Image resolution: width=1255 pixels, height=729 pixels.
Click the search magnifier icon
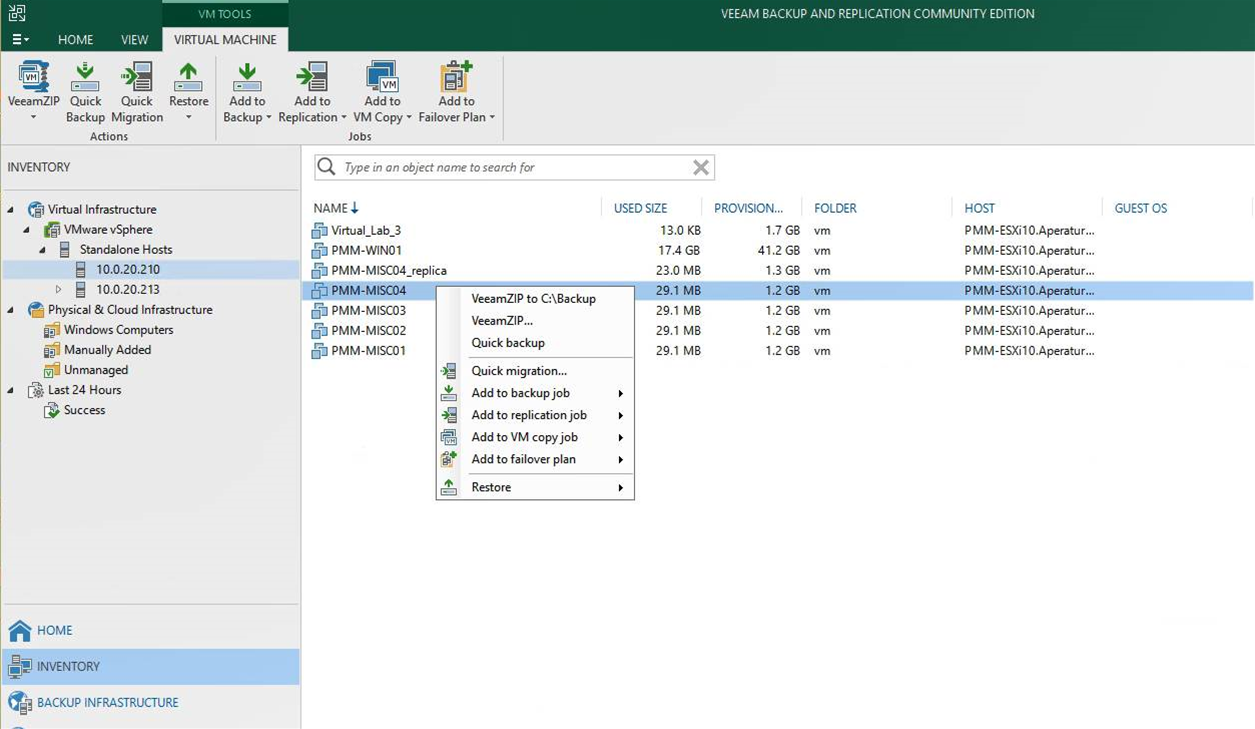click(x=326, y=167)
